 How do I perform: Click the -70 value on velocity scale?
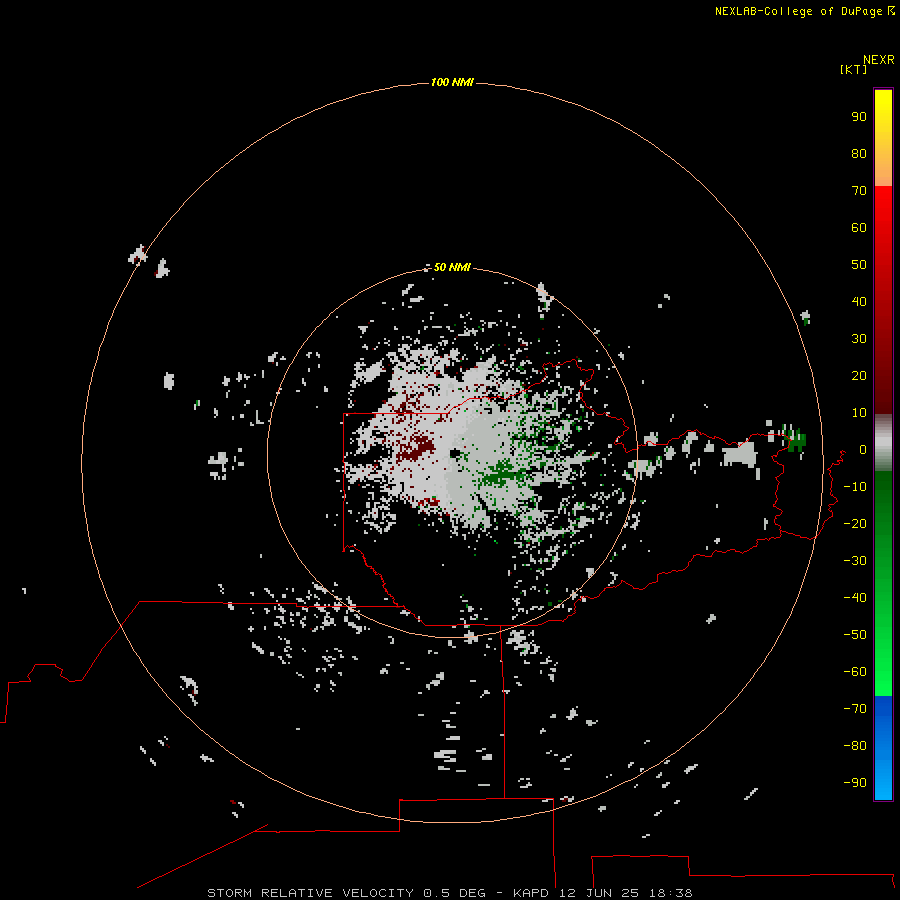pos(855,709)
